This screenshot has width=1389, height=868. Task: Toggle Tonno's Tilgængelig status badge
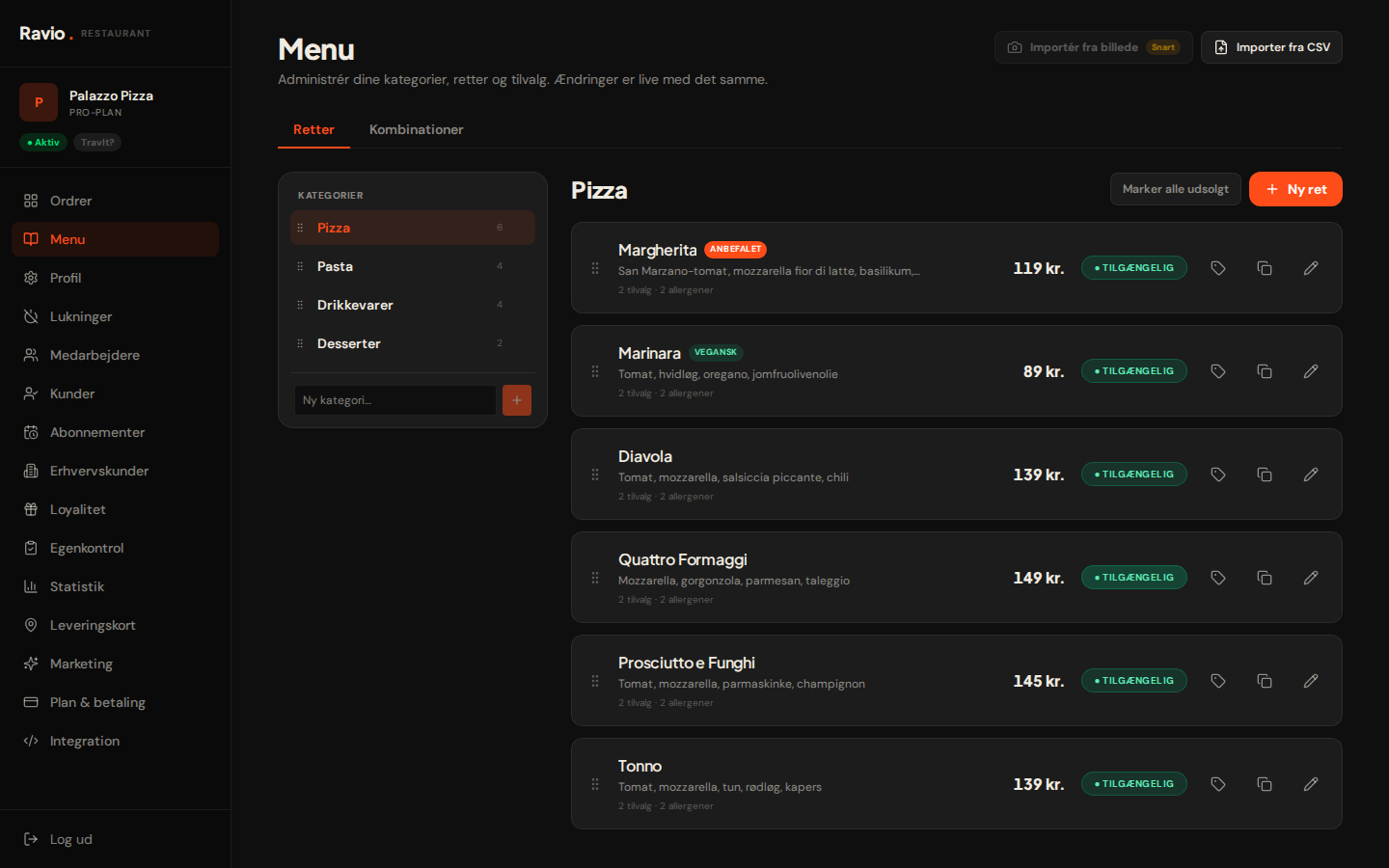pyautogui.click(x=1134, y=784)
